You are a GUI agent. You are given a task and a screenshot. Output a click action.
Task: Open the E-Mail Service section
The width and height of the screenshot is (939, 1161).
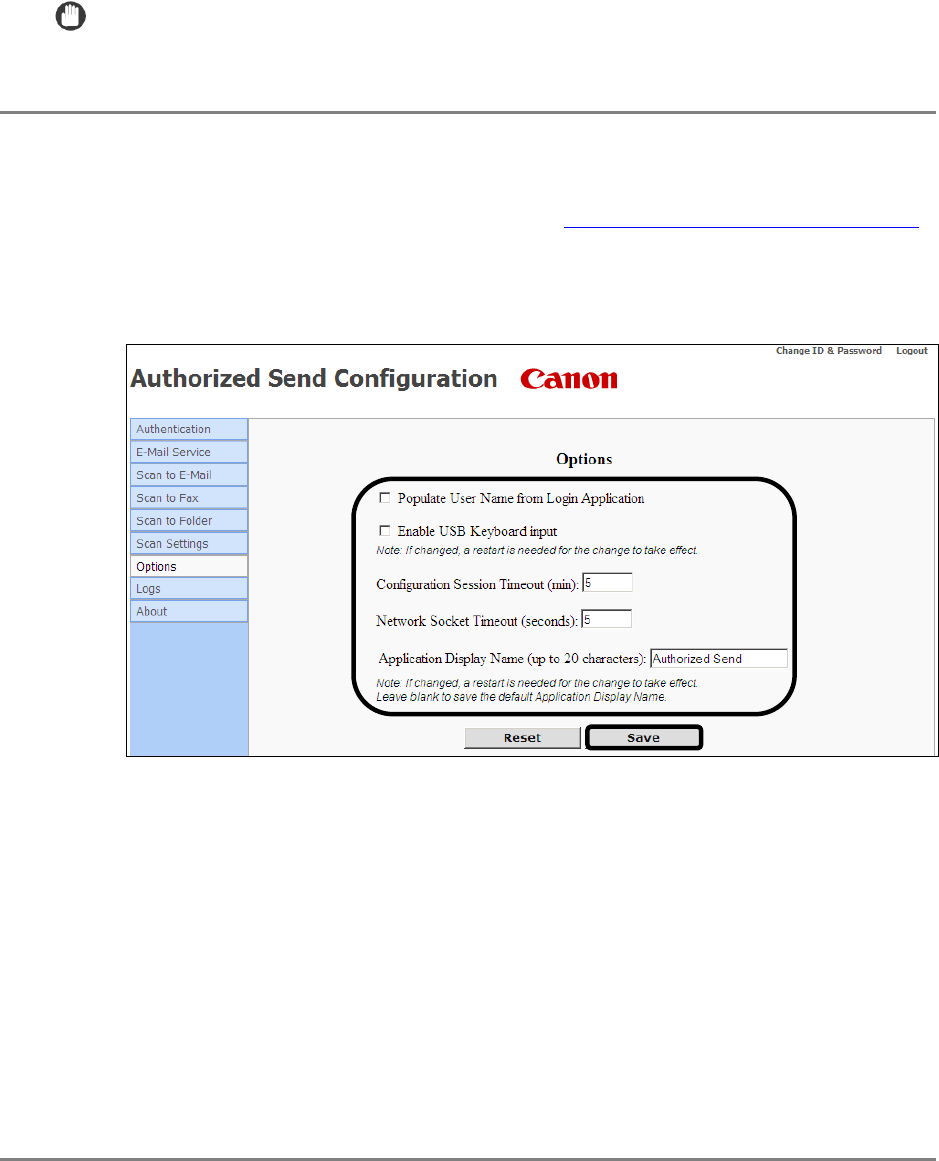point(189,452)
